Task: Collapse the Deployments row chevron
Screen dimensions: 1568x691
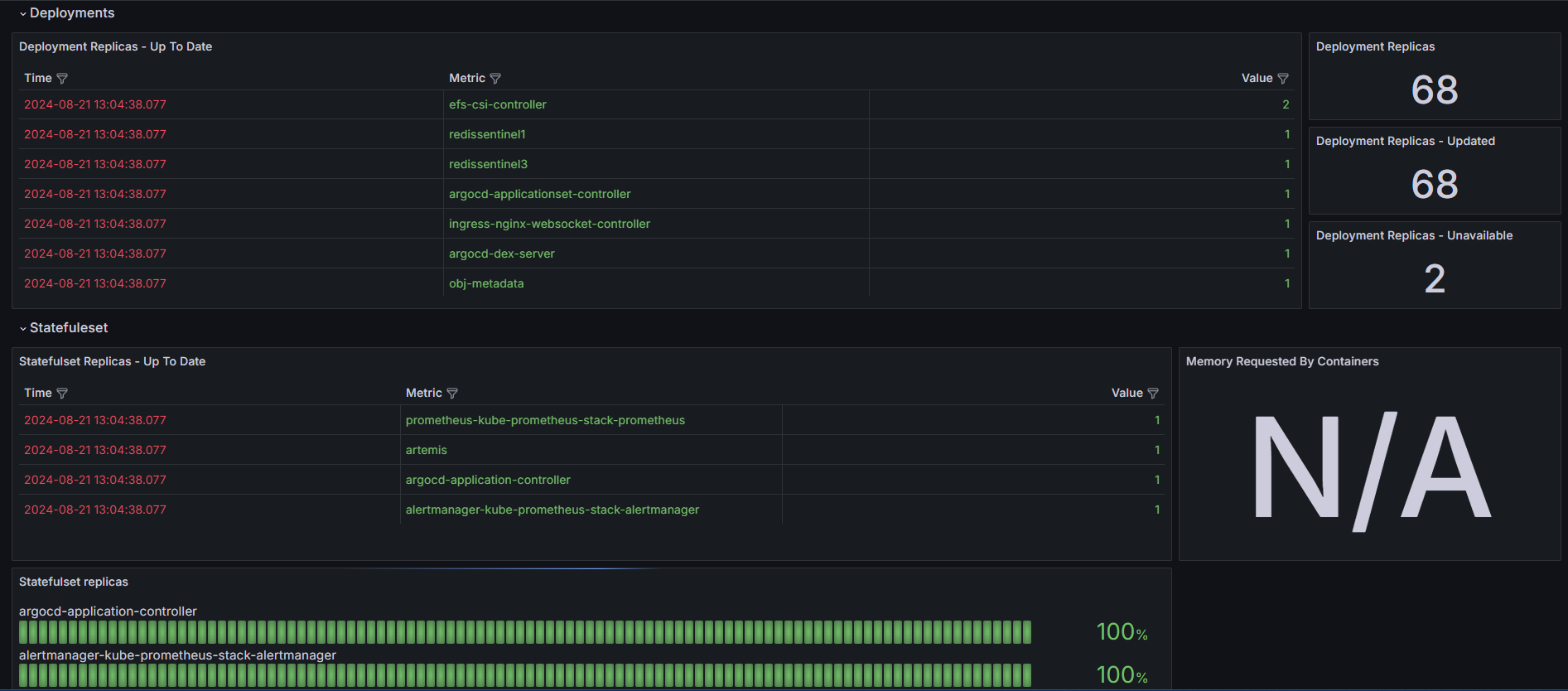Action: pos(23,14)
